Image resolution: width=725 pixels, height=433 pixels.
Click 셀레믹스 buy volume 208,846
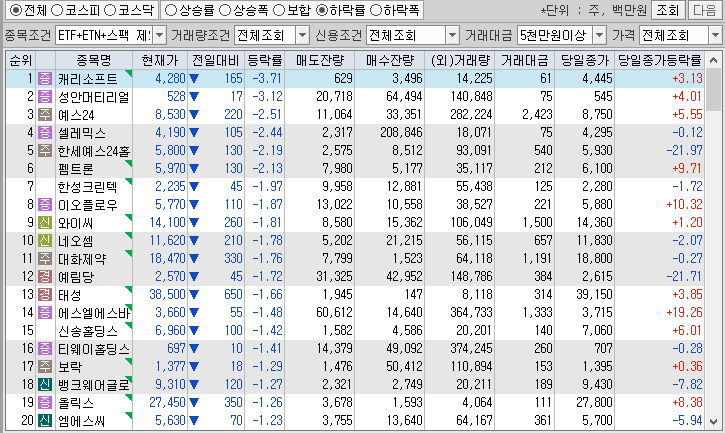401,133
